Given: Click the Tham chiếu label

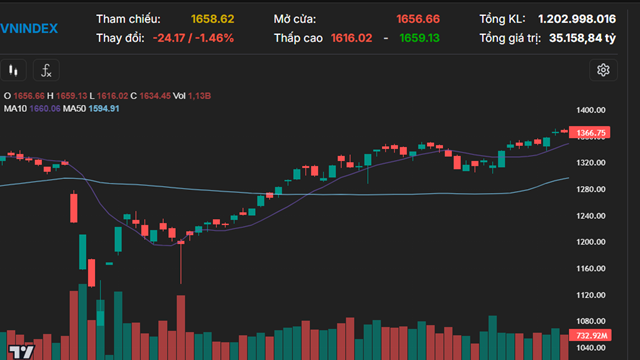Looking at the screenshot, I should [128, 19].
